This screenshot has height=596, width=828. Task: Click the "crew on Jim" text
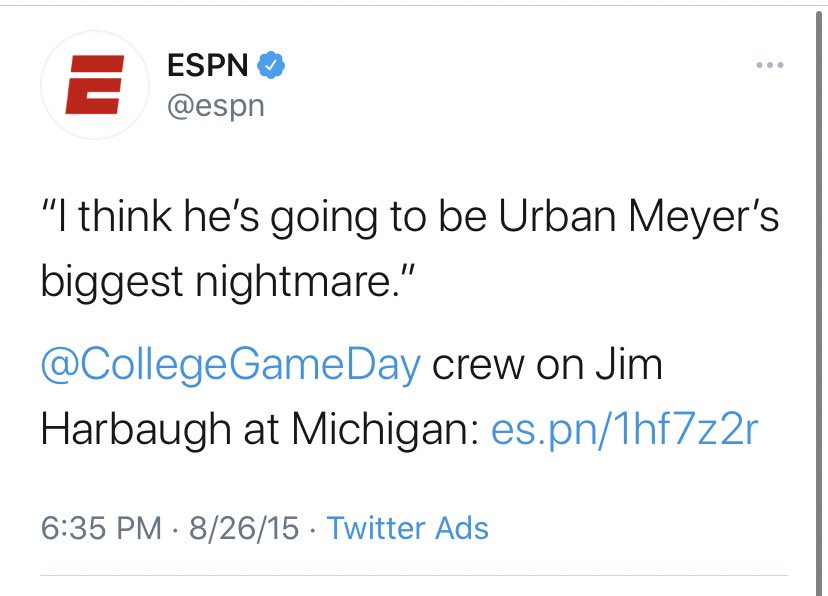[x=547, y=365]
